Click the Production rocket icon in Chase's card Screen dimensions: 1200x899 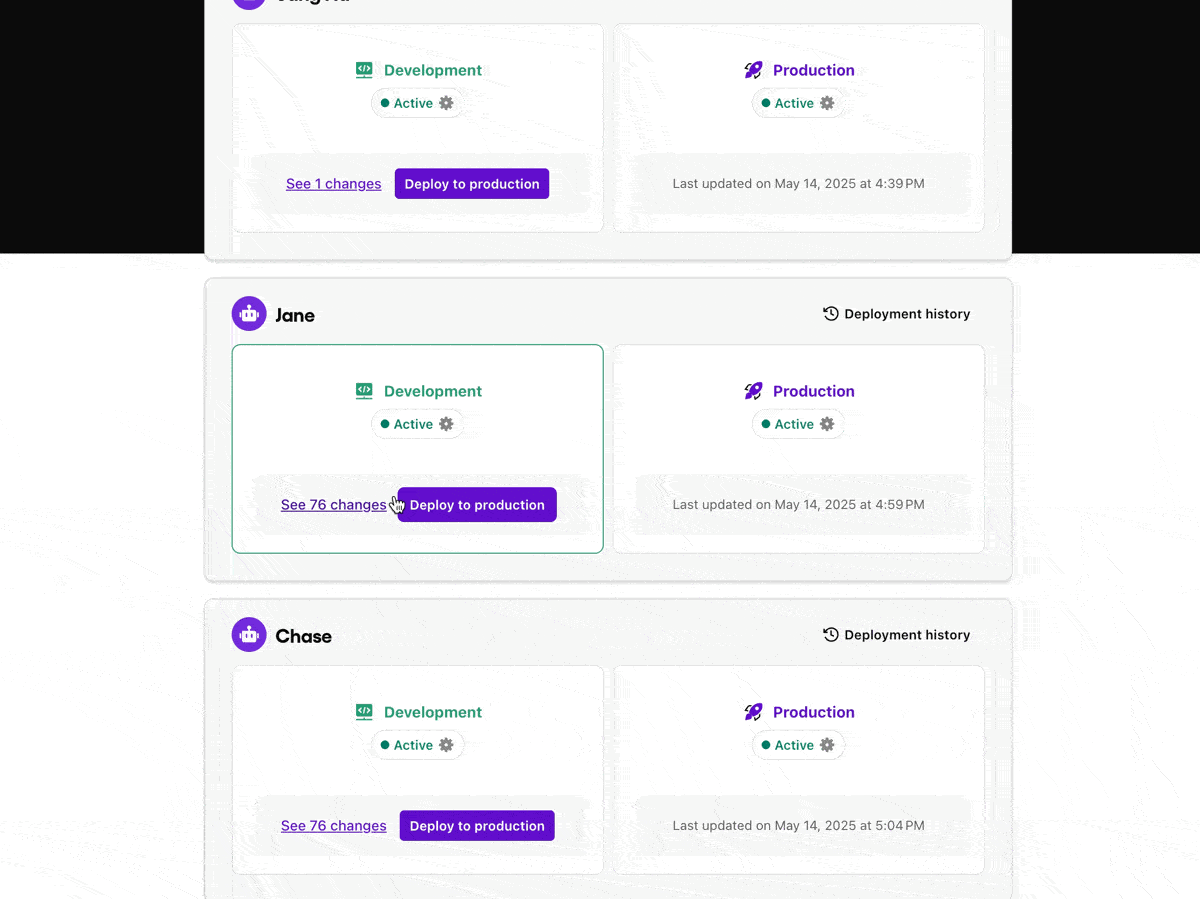click(x=752, y=711)
